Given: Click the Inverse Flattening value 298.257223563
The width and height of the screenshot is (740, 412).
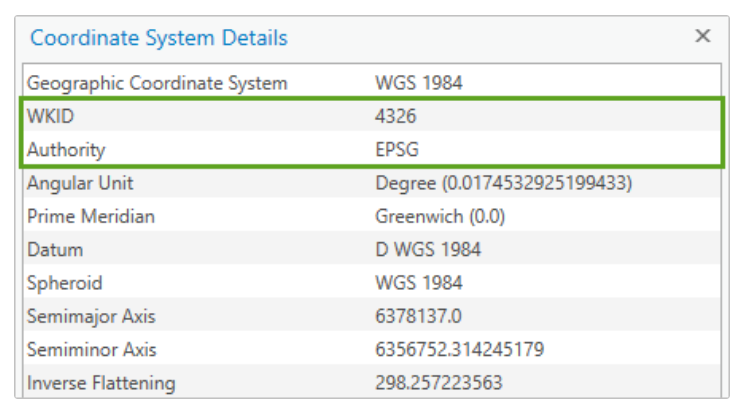Looking at the screenshot, I should tap(439, 383).
